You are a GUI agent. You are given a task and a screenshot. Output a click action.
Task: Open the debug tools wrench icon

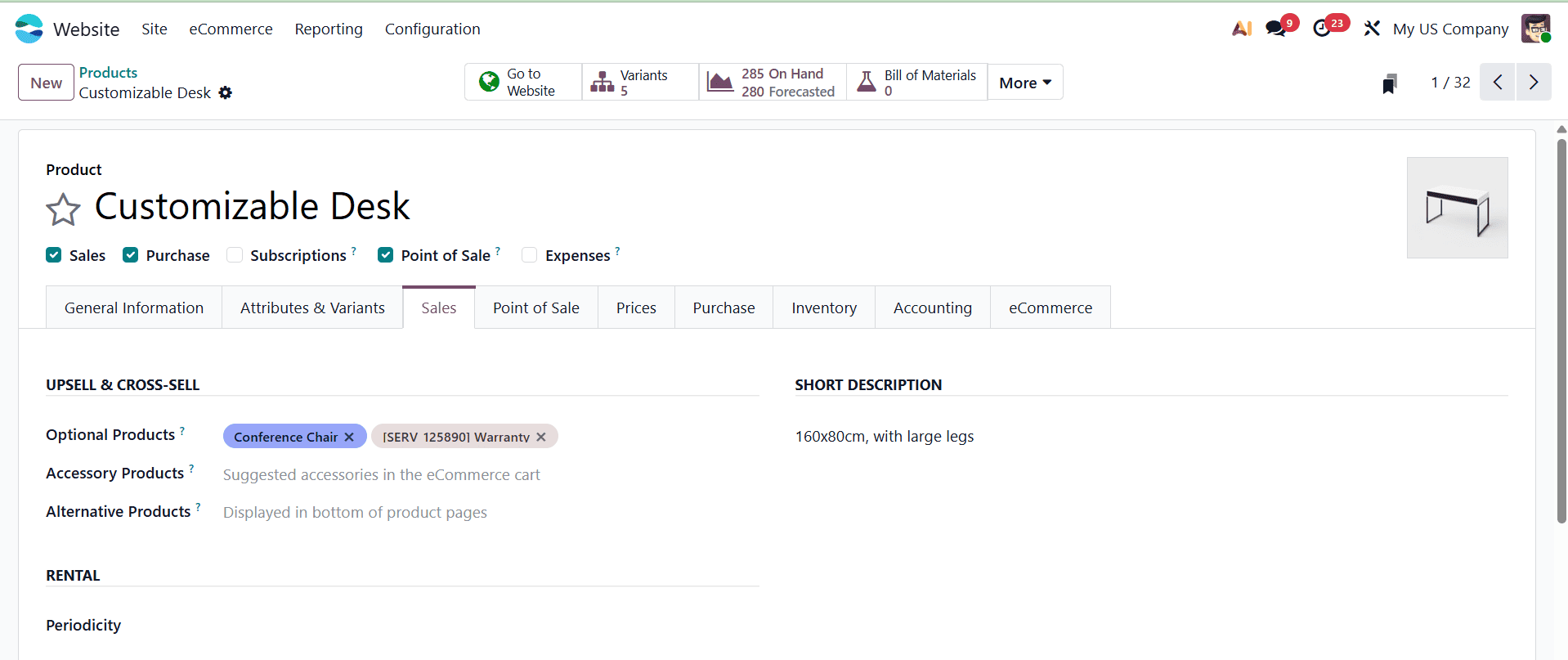click(1372, 29)
